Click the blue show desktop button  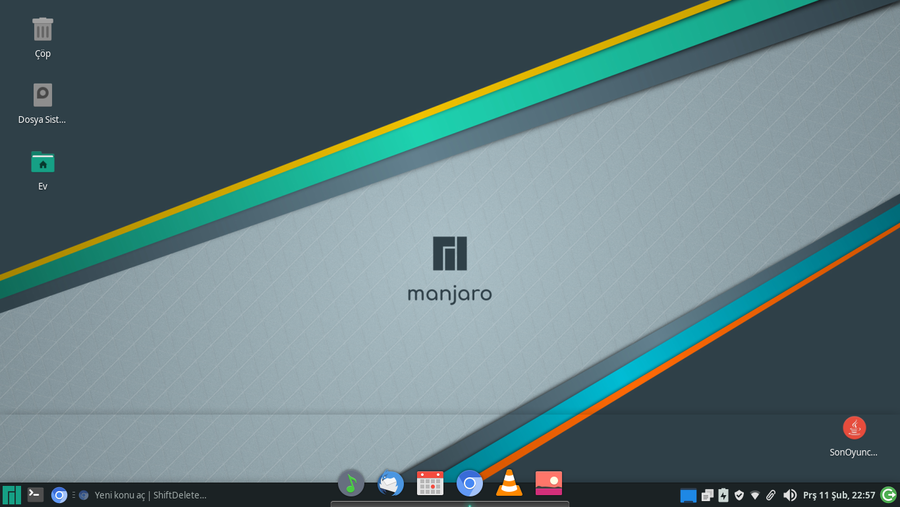pyautogui.click(x=688, y=495)
